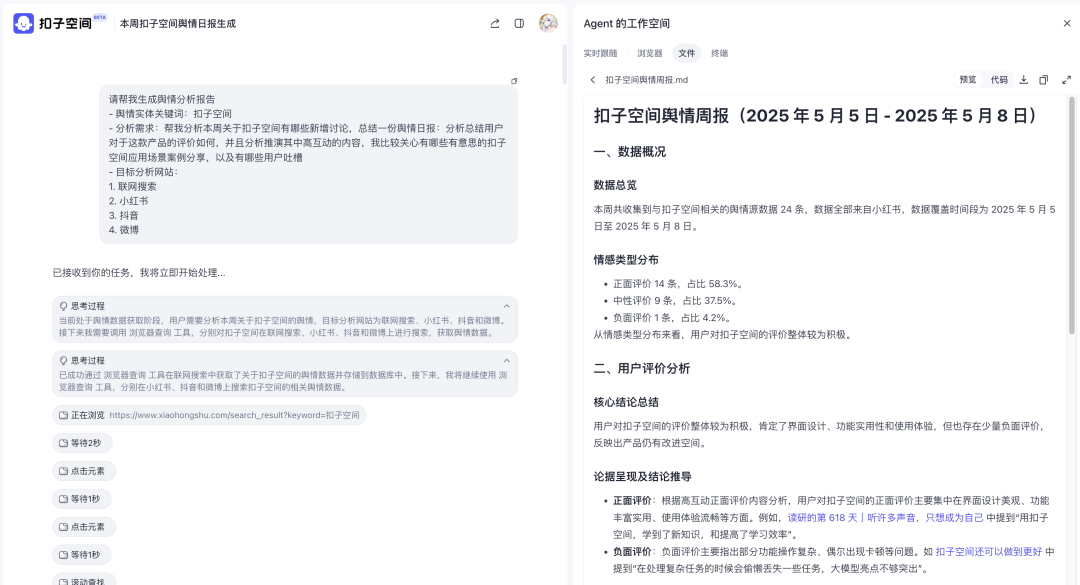This screenshot has height=585, width=1080.
Task: Open the user avatar menu
Action: 548,23
